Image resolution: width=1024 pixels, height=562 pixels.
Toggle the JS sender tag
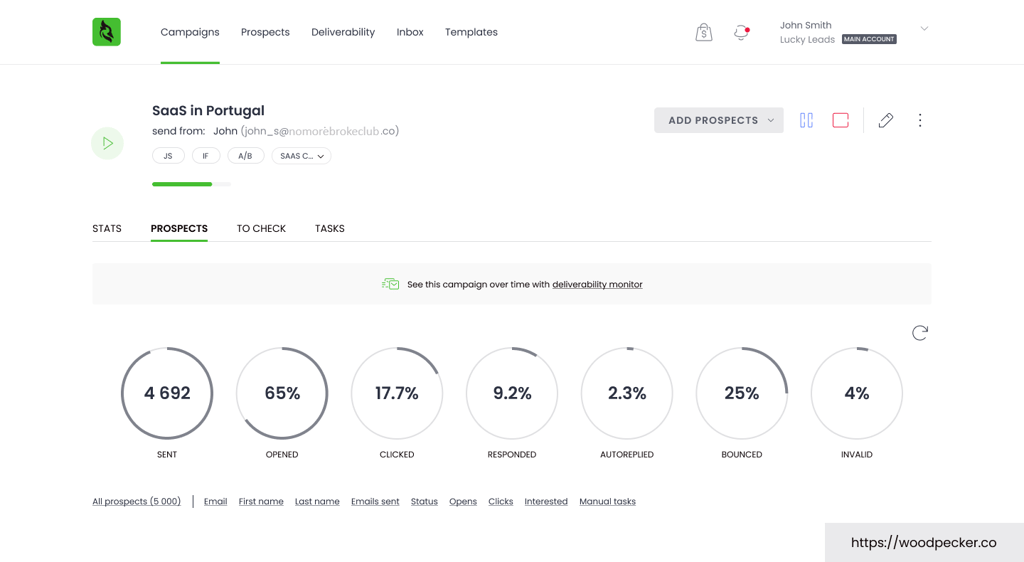[x=168, y=156]
